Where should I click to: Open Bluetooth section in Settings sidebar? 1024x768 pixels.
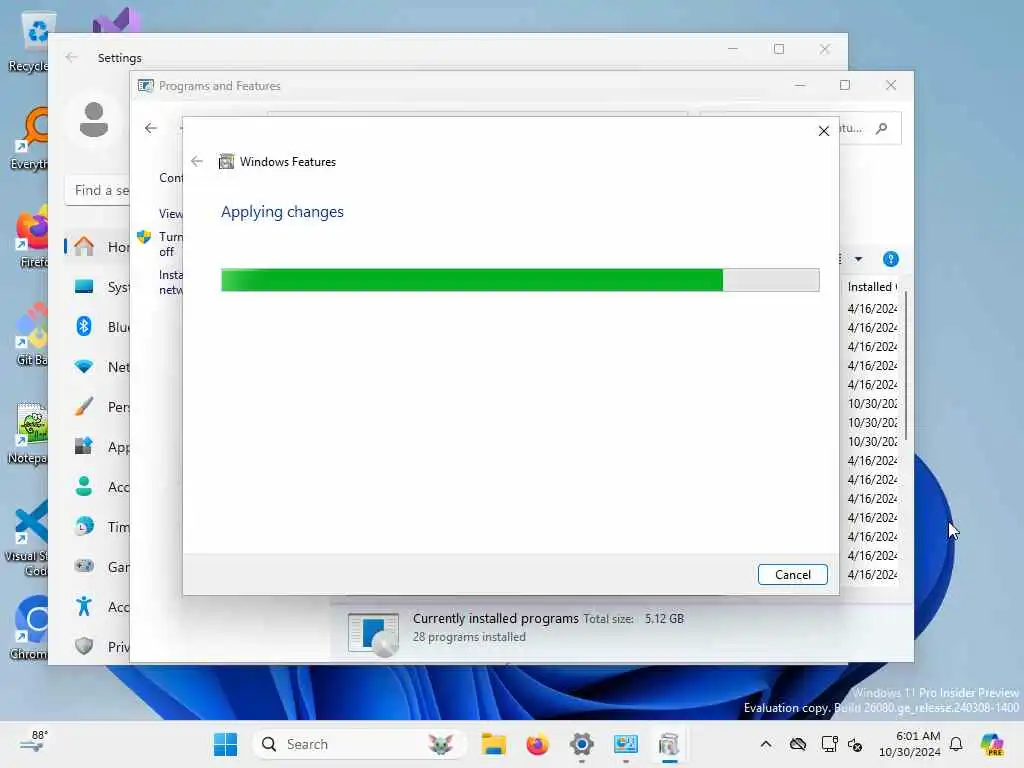pos(98,327)
